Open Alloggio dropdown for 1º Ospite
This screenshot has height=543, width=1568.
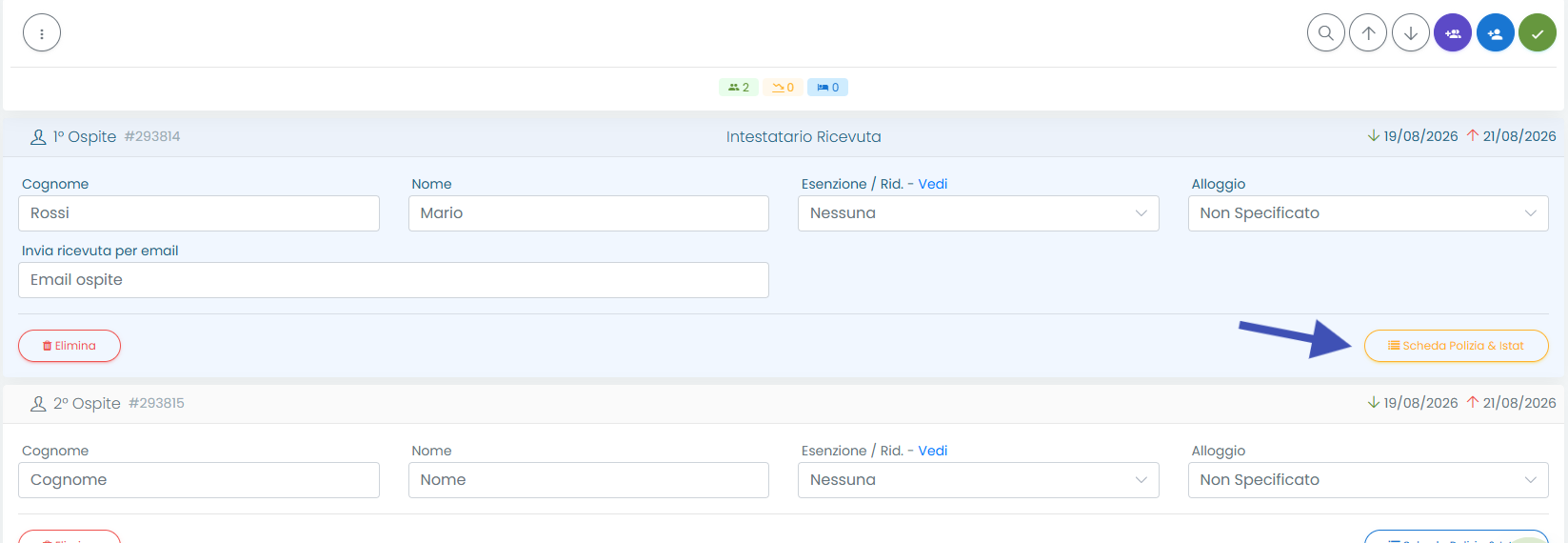[x=1368, y=213]
